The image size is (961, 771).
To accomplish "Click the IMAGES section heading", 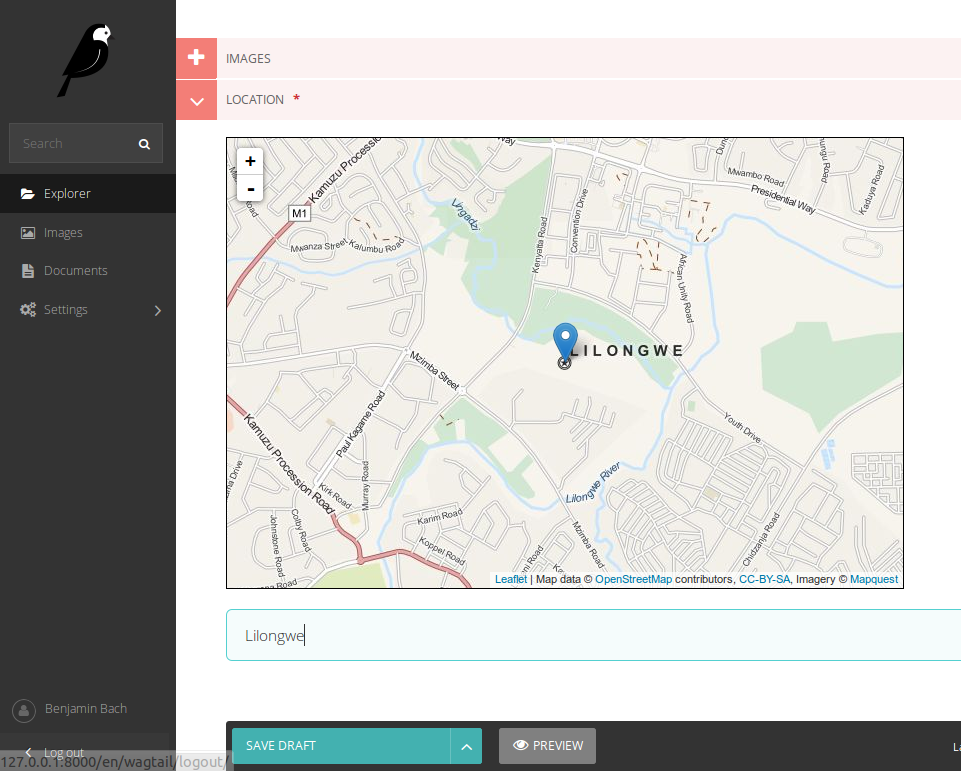I will pyautogui.click(x=248, y=59).
